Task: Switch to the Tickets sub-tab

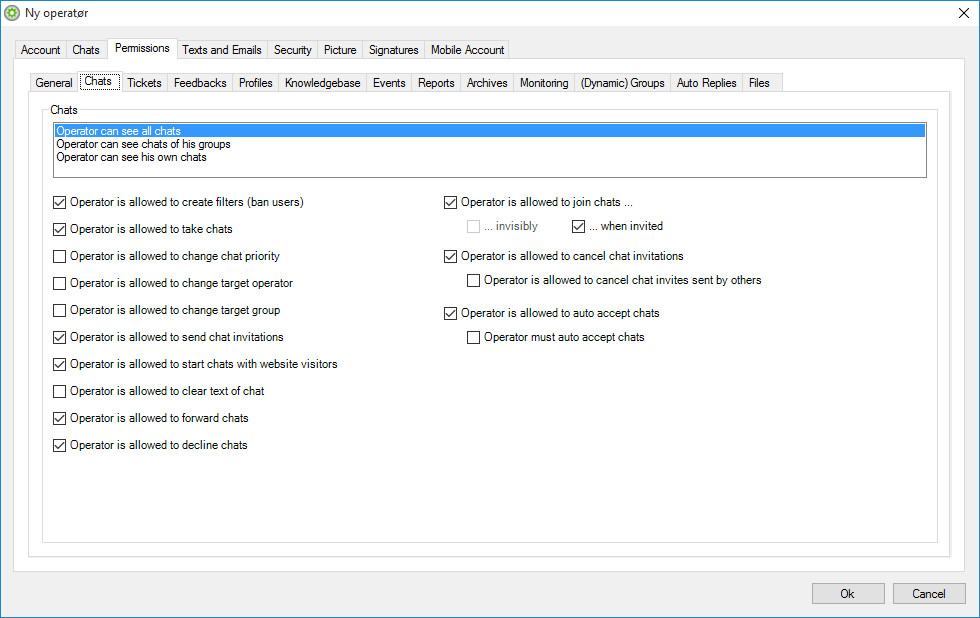Action: click(144, 82)
